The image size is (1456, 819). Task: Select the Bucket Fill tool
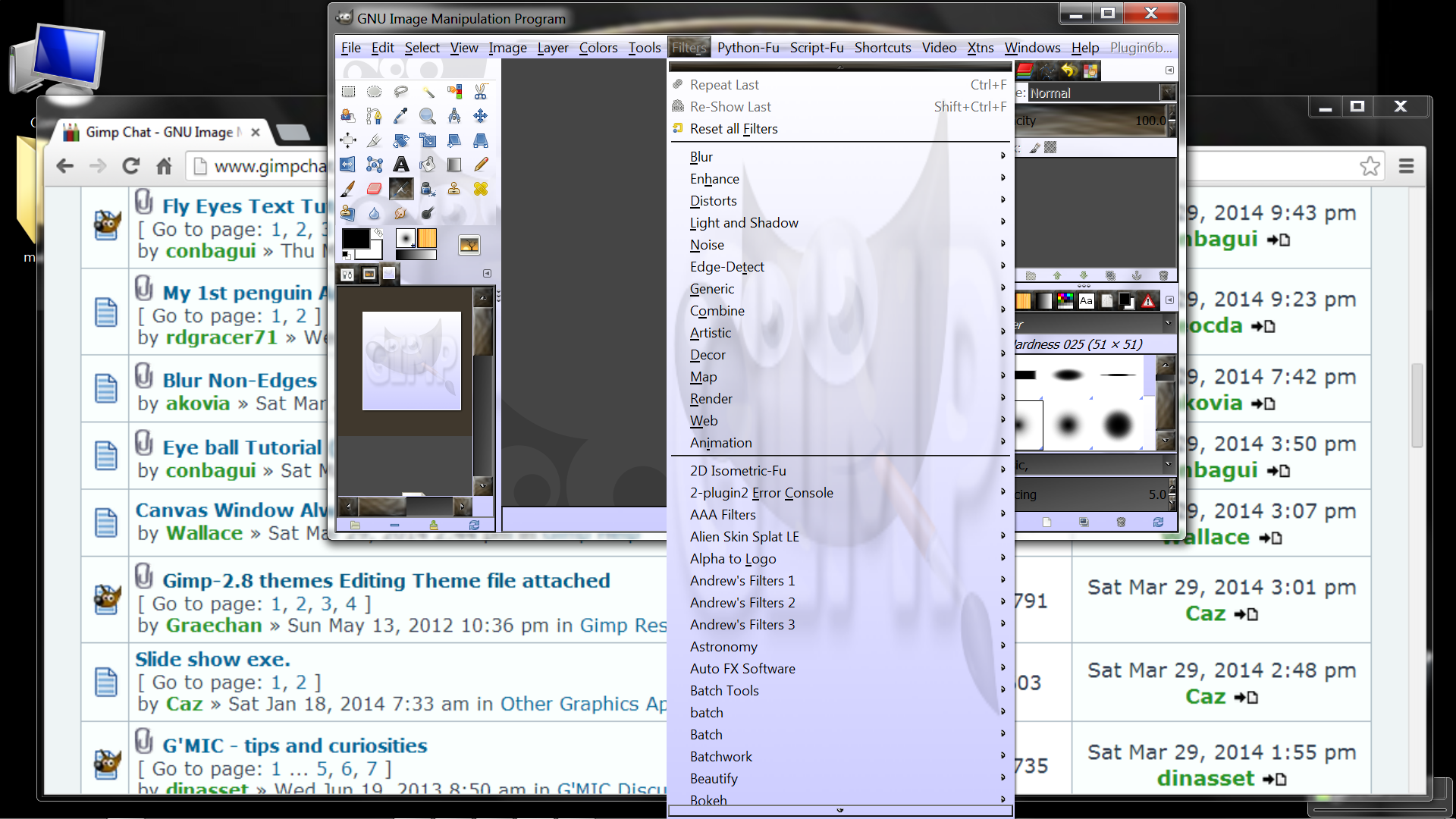(428, 165)
